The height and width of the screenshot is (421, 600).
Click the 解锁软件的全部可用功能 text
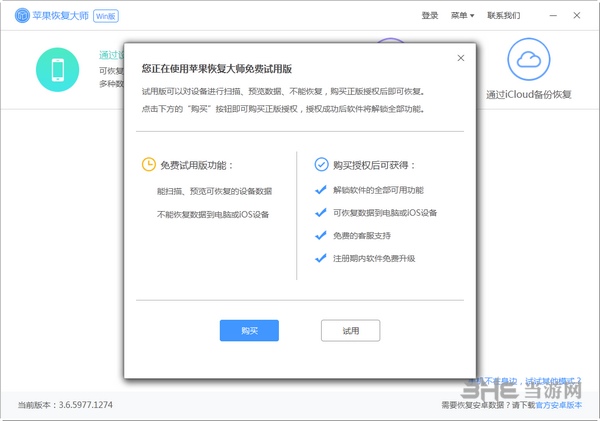[378, 190]
